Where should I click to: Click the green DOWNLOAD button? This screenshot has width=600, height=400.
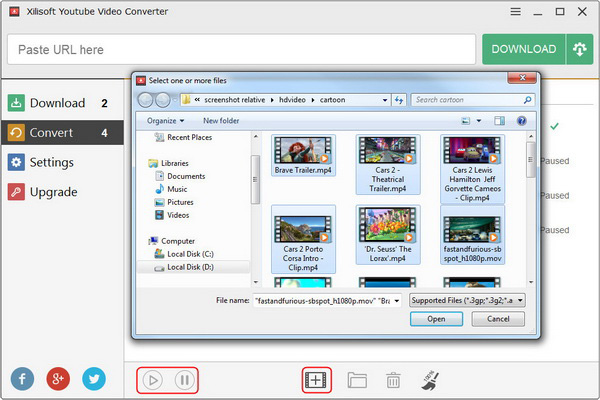point(523,49)
